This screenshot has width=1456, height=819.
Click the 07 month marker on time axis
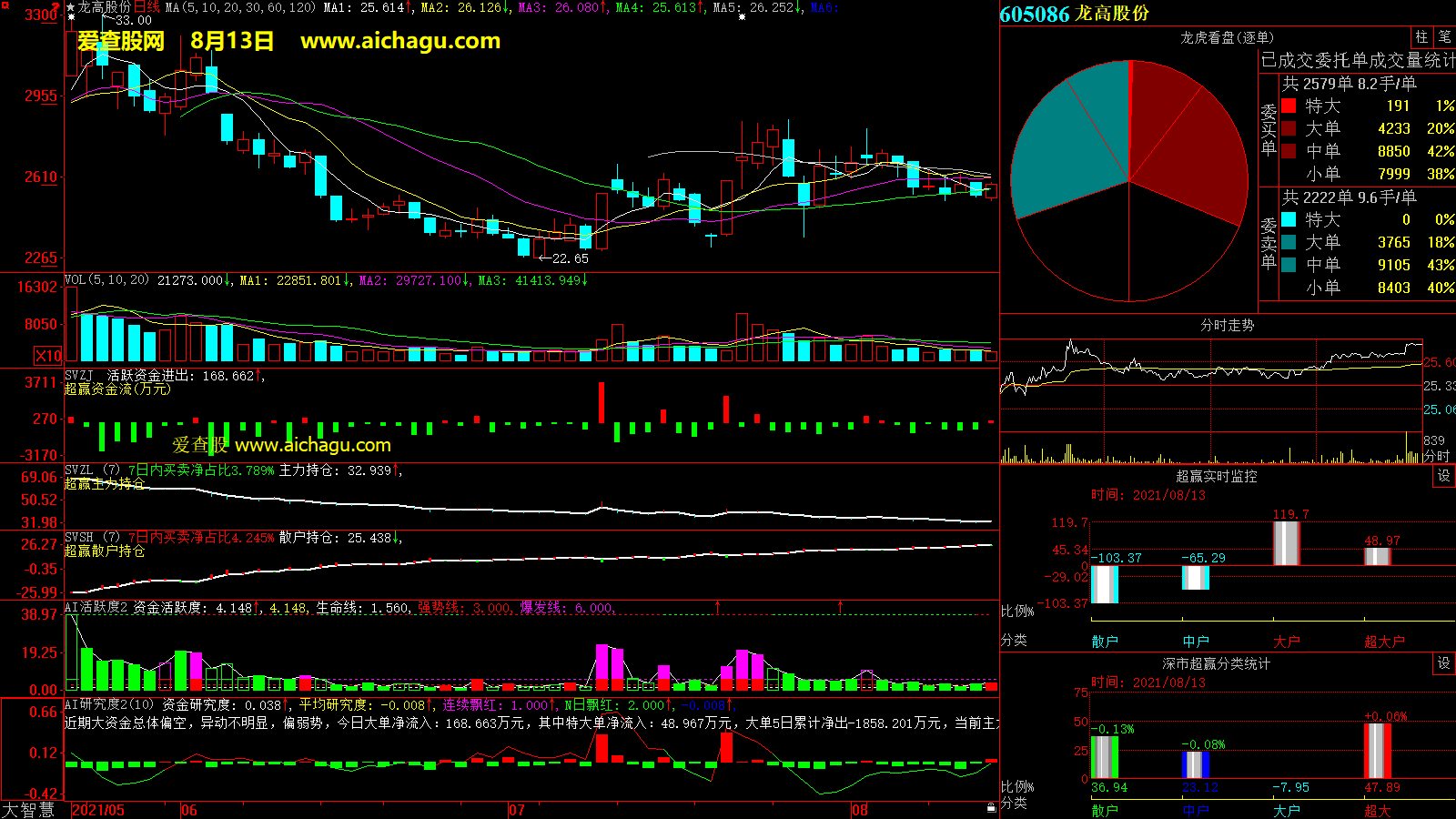[516, 810]
